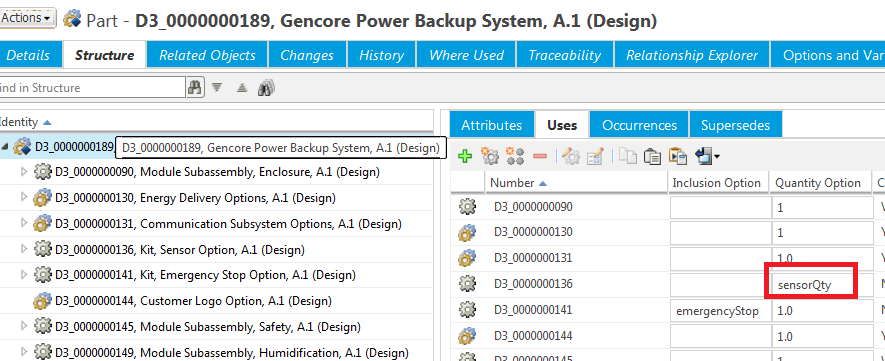Expand D3_0000000131 Communication Subsystem node
885x361 pixels.
click(x=24, y=223)
